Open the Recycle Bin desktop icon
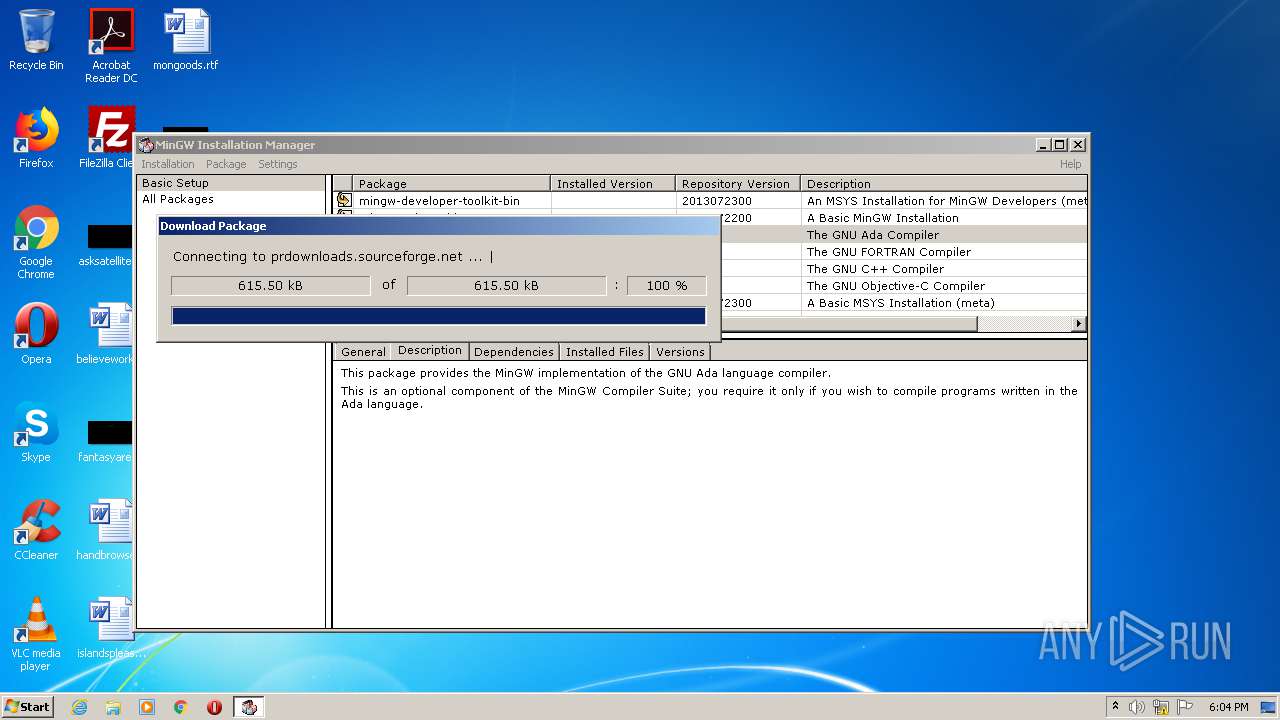 (36, 40)
